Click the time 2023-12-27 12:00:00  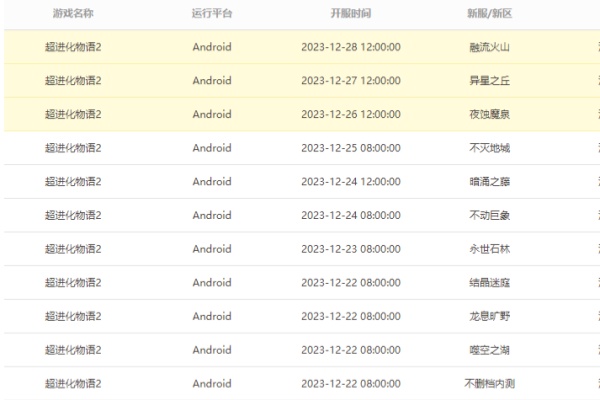tap(351, 81)
